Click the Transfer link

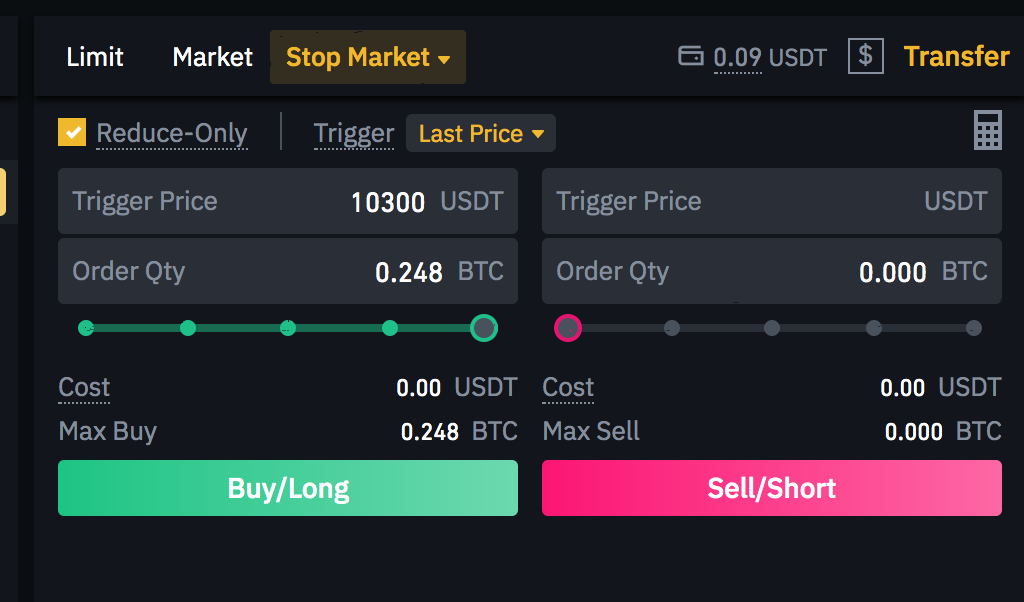click(956, 57)
